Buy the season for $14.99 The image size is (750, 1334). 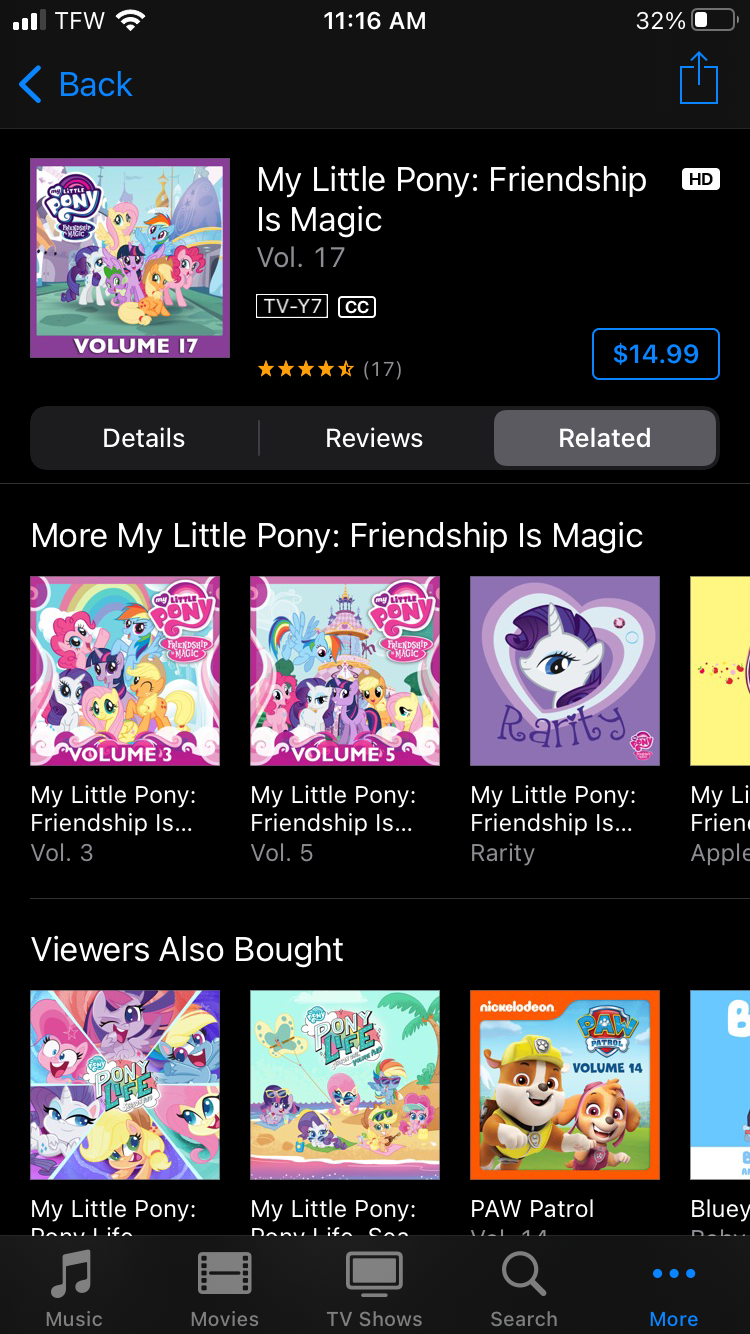pos(655,354)
